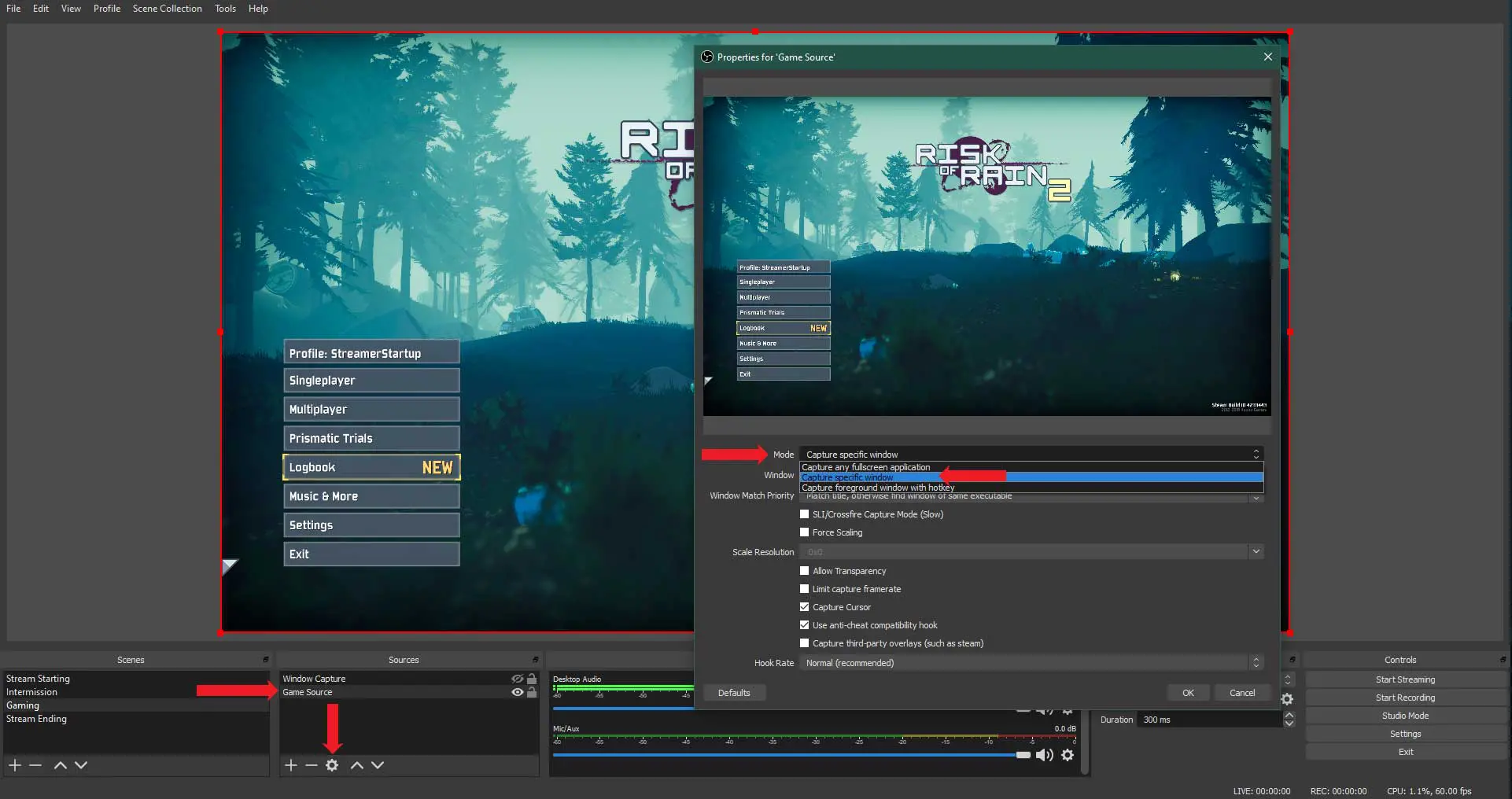Viewport: 1512px width, 799px height.
Task: Open the Profile menu
Action: [x=107, y=9]
